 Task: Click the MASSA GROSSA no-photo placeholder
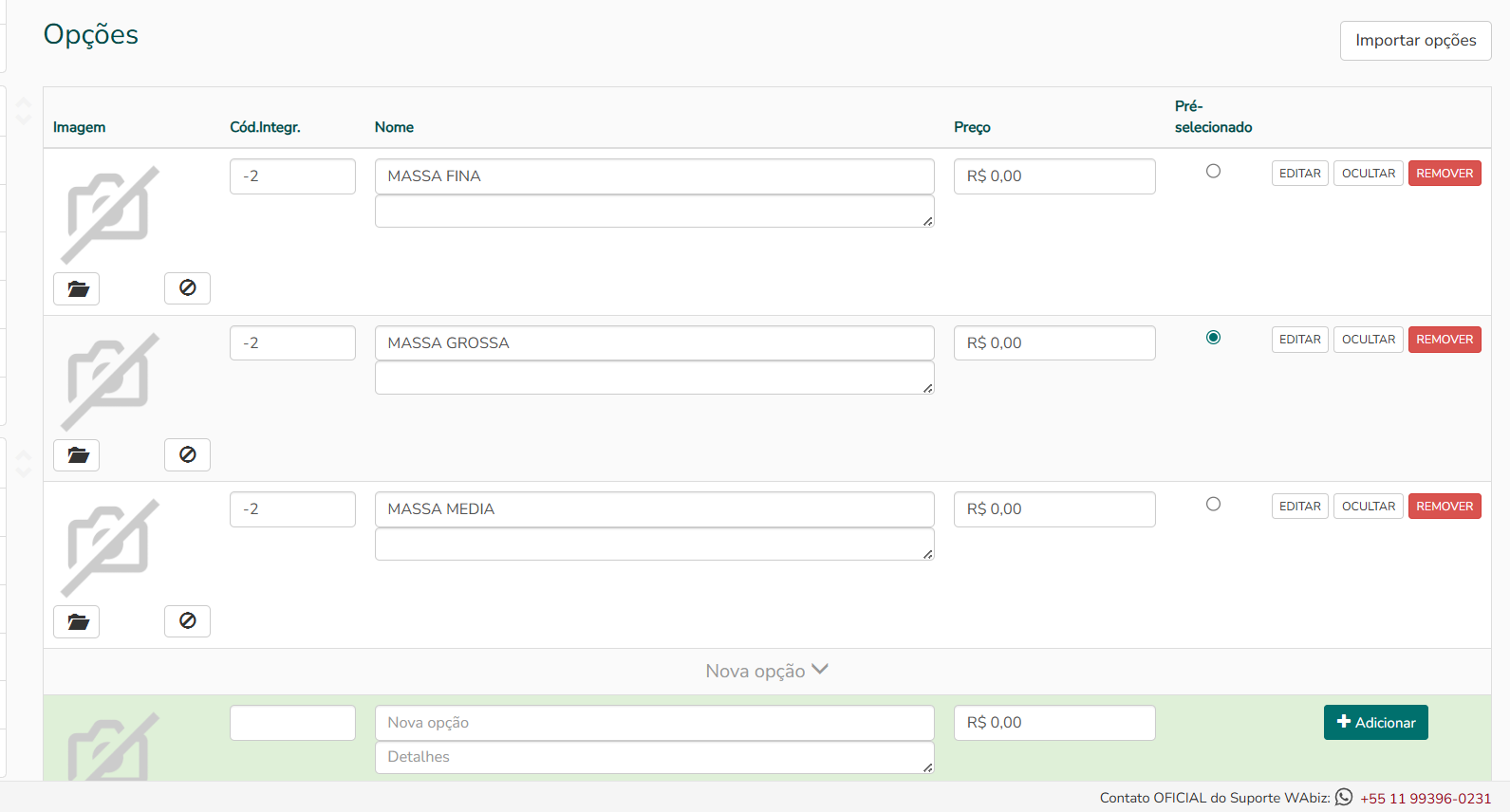click(x=110, y=381)
